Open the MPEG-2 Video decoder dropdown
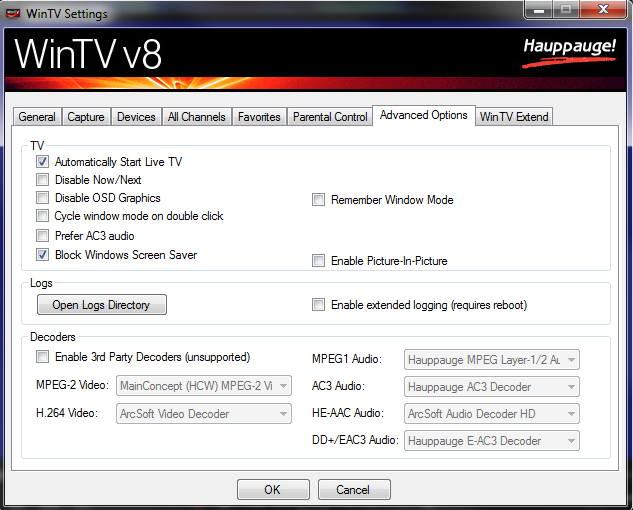 (x=204, y=386)
